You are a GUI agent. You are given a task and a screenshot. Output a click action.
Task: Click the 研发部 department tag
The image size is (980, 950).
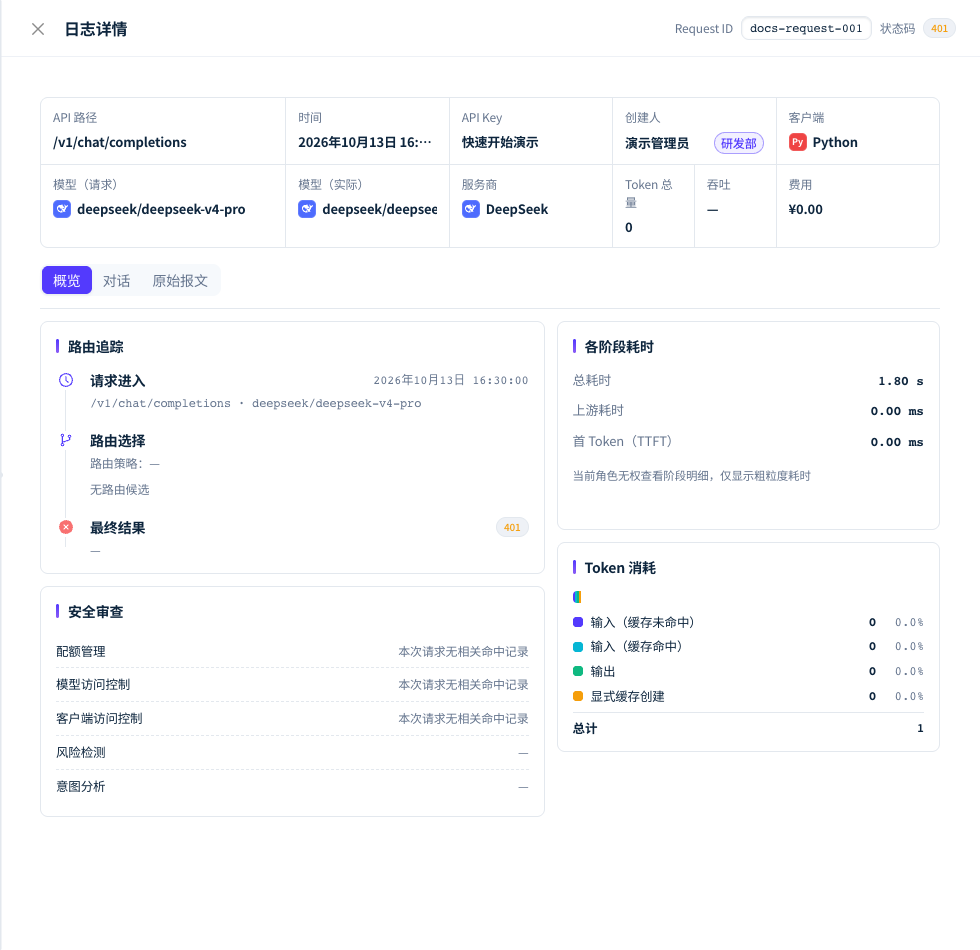tap(738, 143)
